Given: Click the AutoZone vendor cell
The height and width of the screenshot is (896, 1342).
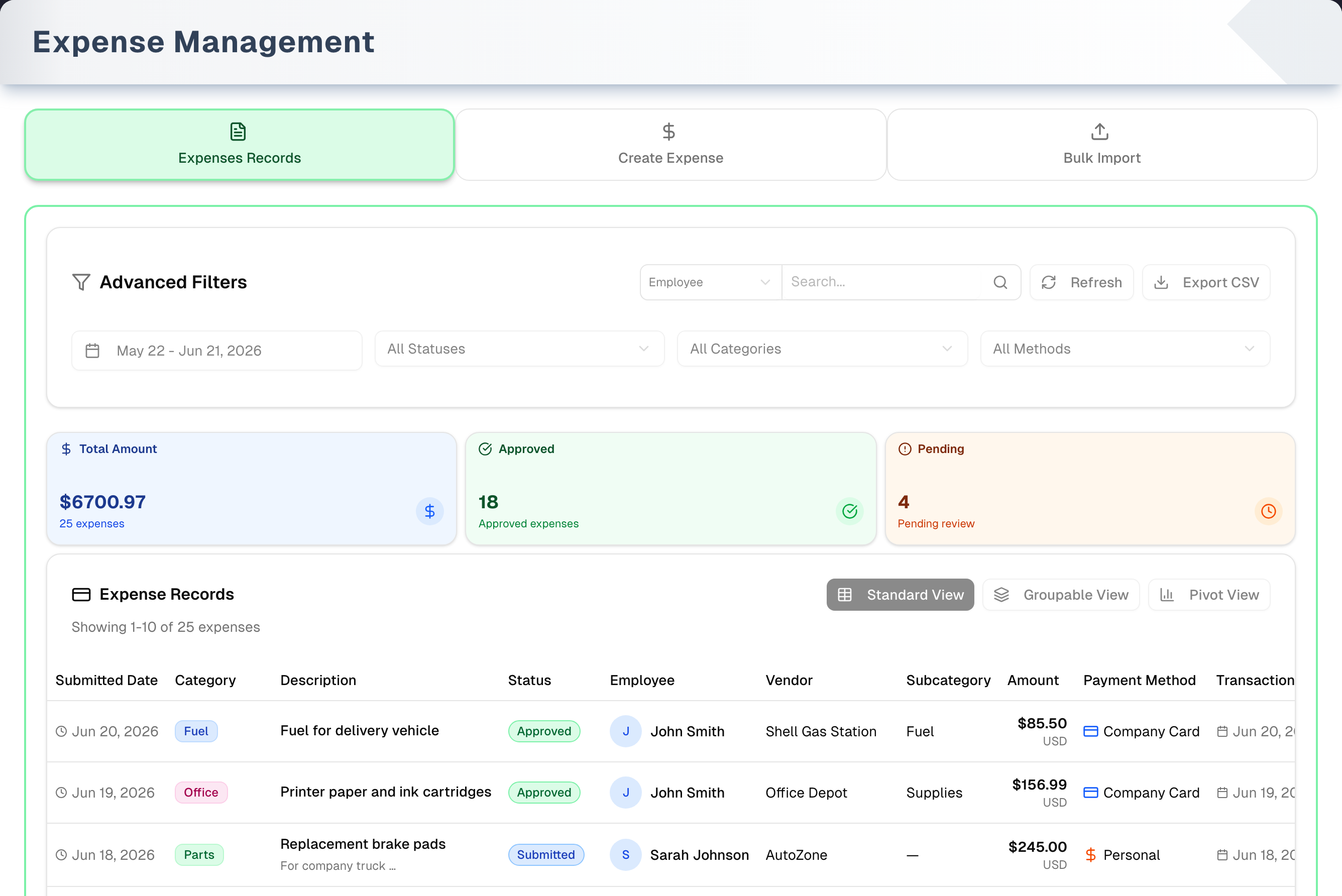Looking at the screenshot, I should point(796,854).
